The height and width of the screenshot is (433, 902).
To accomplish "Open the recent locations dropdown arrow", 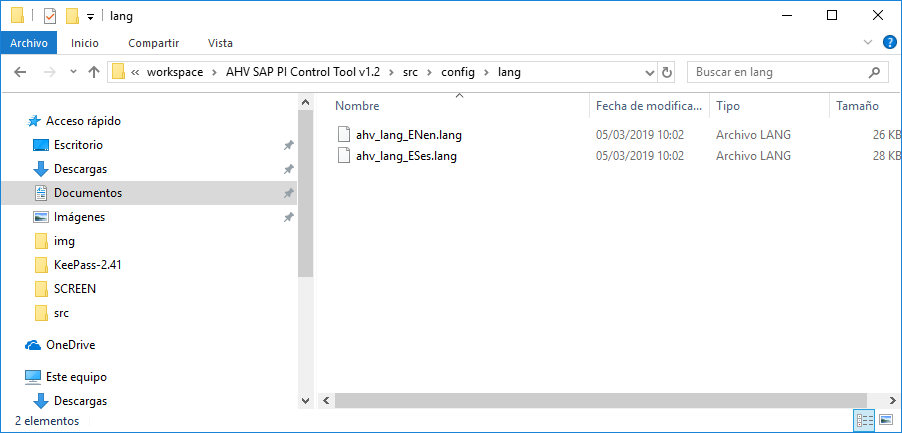I will click(x=73, y=72).
